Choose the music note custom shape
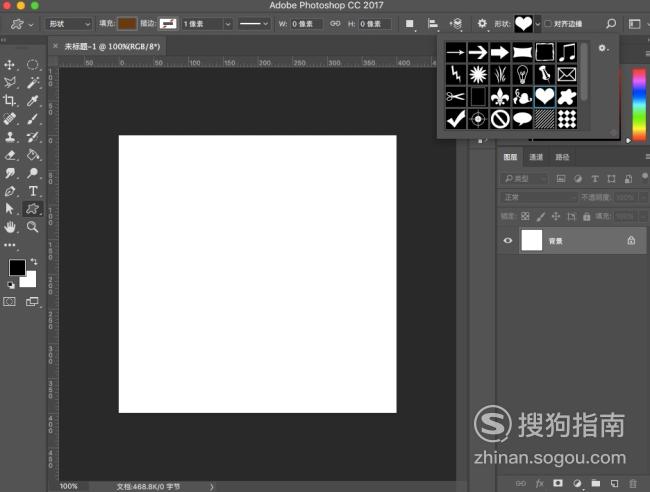Image resolution: width=650 pixels, height=492 pixels. click(x=567, y=52)
